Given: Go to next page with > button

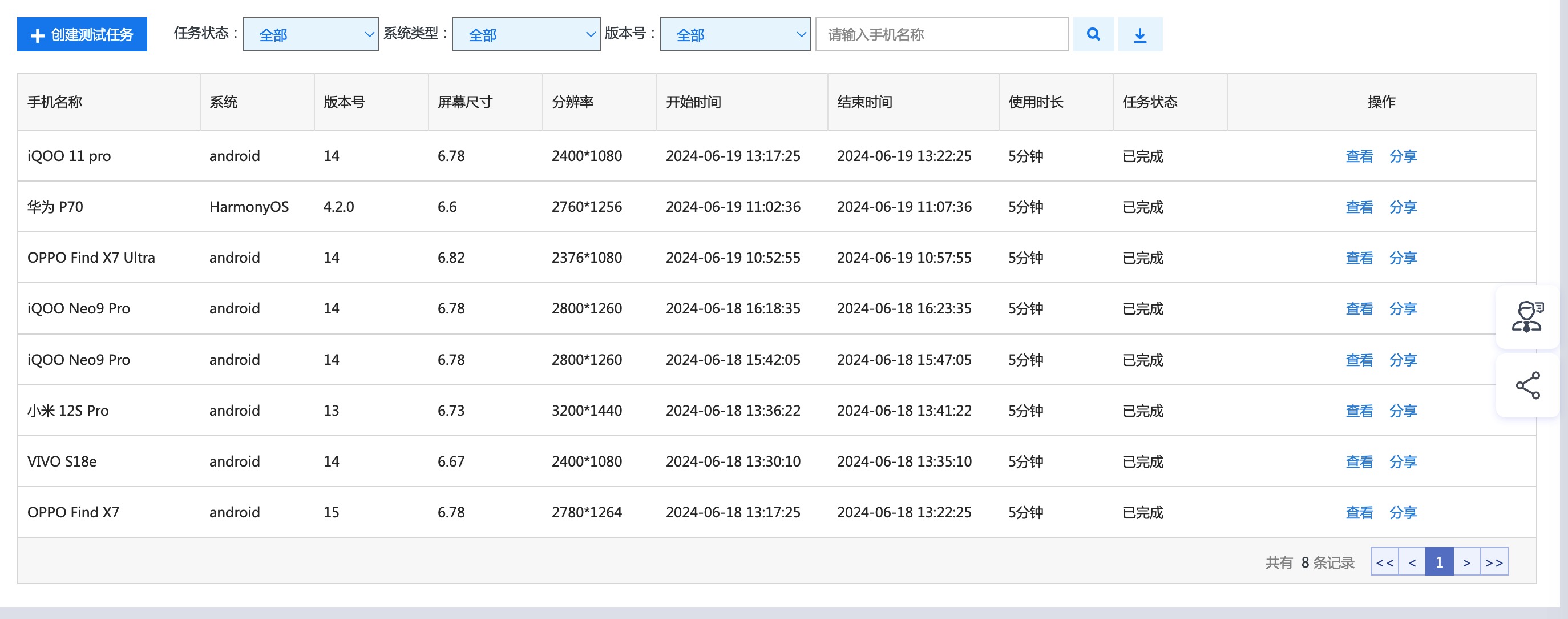Looking at the screenshot, I should [1466, 562].
